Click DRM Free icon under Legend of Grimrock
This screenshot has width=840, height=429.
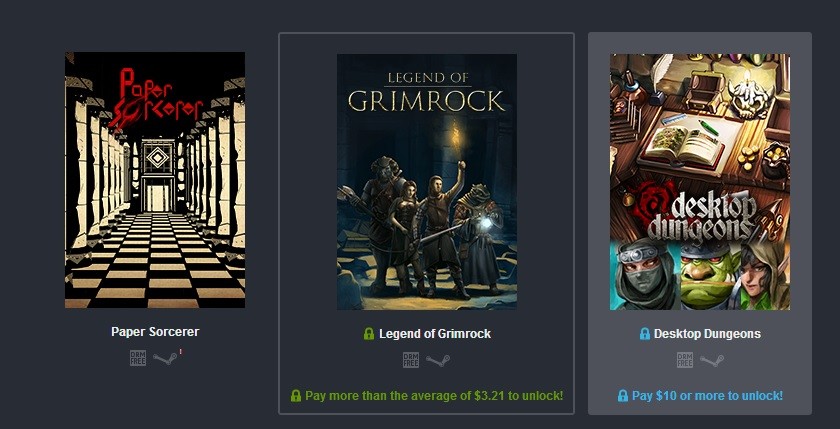point(411,360)
